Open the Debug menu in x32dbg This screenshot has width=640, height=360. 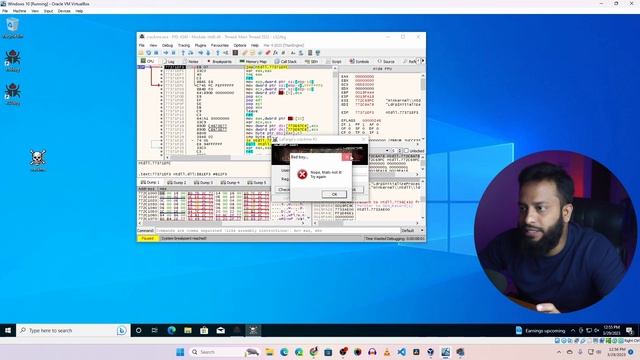(x=167, y=45)
